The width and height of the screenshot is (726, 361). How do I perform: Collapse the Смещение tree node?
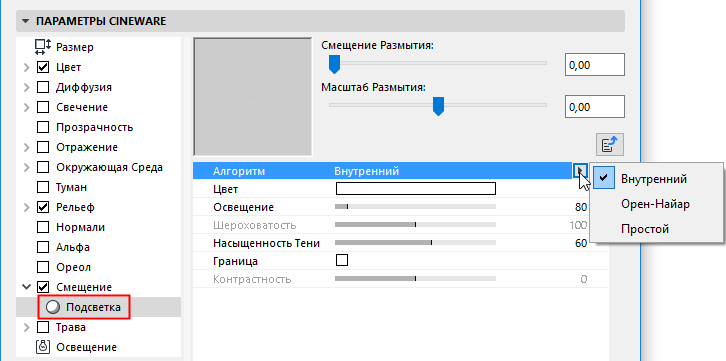26,287
